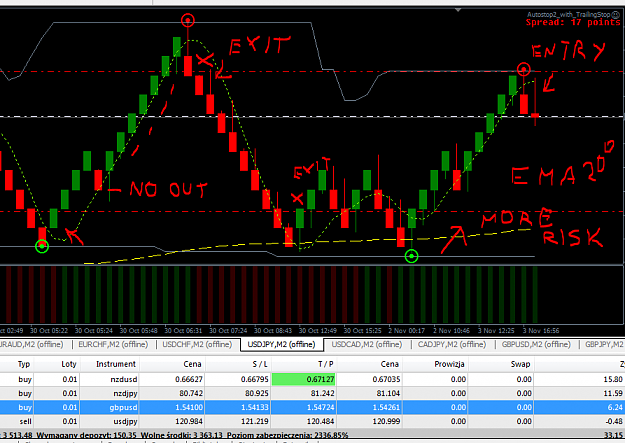Click the total profit 33.15 in summary
625x443 pixels.
point(613,435)
